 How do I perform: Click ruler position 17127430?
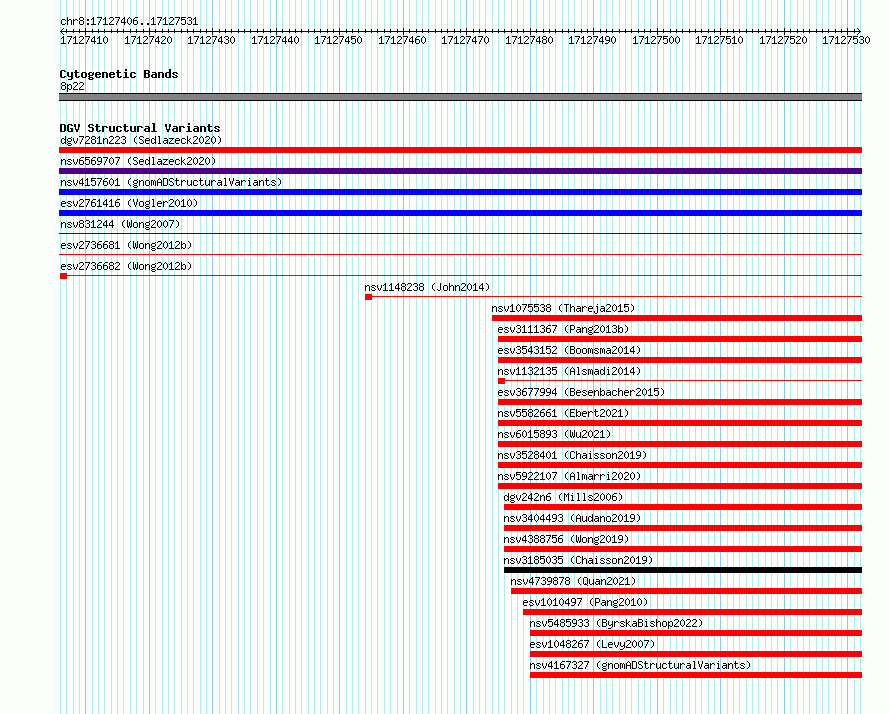click(211, 40)
